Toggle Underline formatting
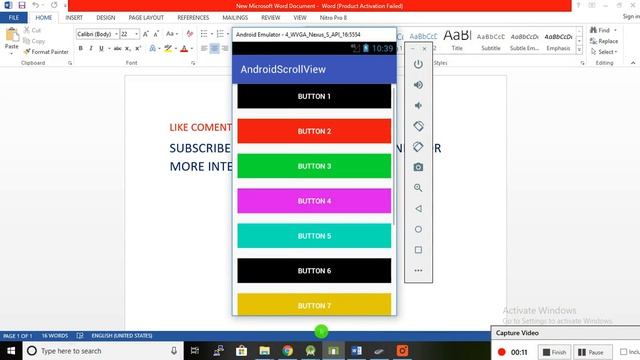 tap(101, 49)
